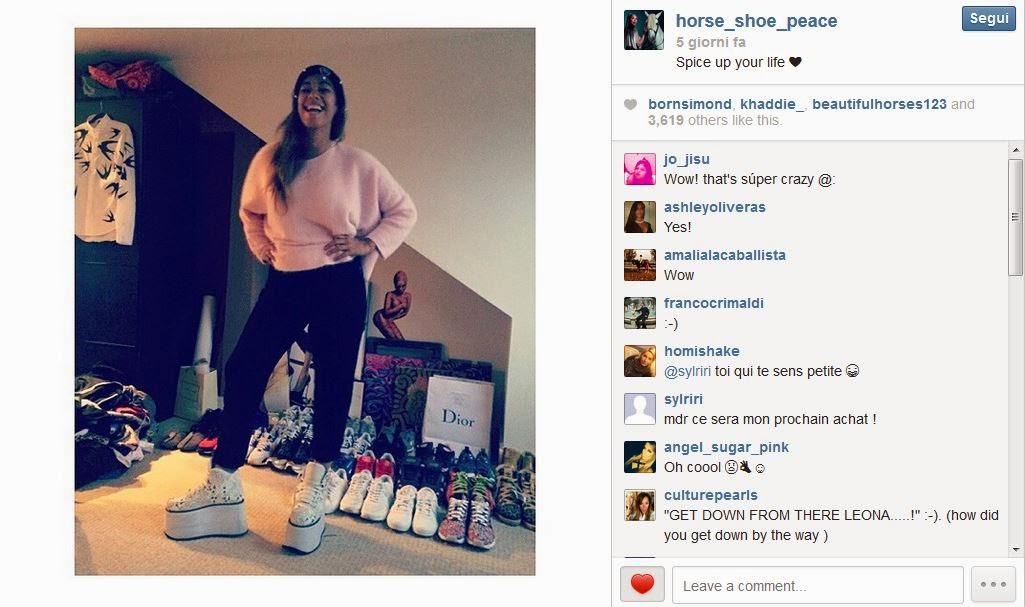Viewport: 1025px width, 607px height.
Task: Open the horse_shoe_peace username link
Action: (x=756, y=21)
